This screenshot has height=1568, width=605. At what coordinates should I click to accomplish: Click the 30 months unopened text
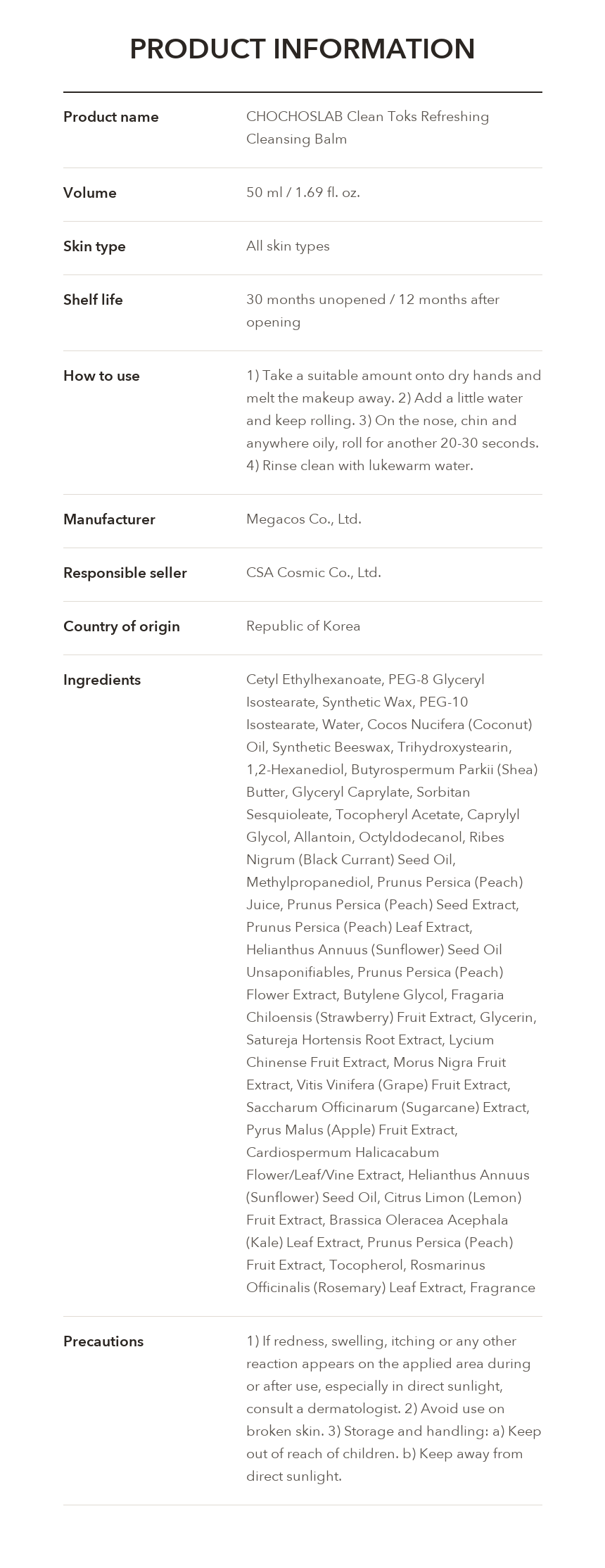point(316,299)
